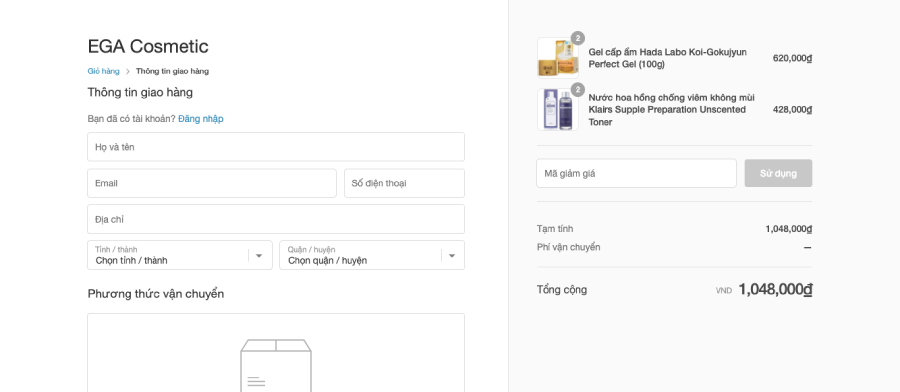Click the VND currency label
The width and height of the screenshot is (900, 392).
click(723, 291)
